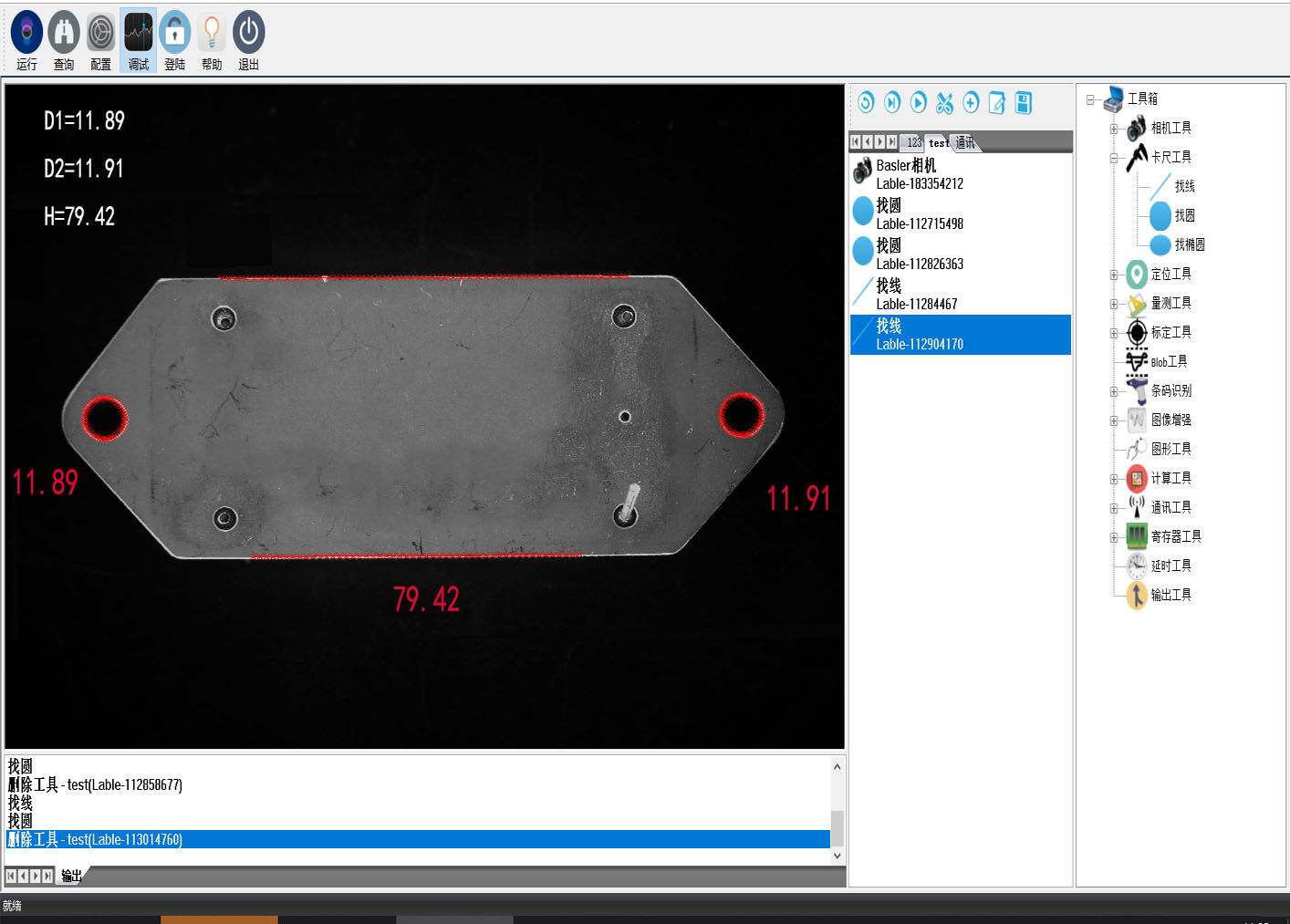Click first-tab arrow in flow tab strip
This screenshot has width=1290, height=924.
(856, 142)
